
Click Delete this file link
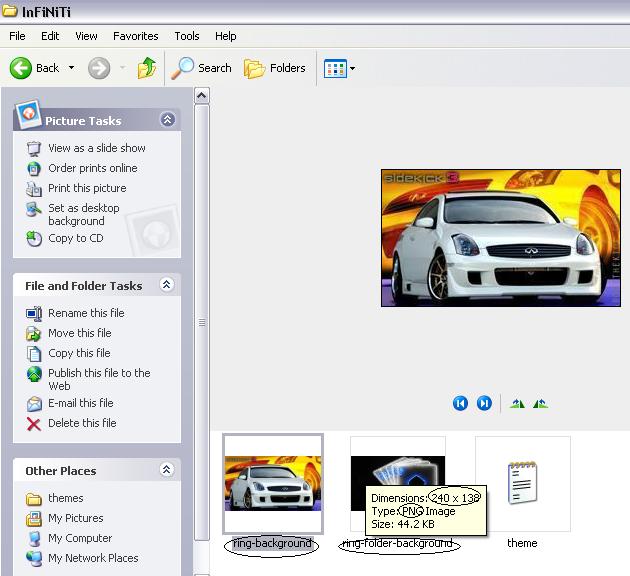(x=82, y=423)
